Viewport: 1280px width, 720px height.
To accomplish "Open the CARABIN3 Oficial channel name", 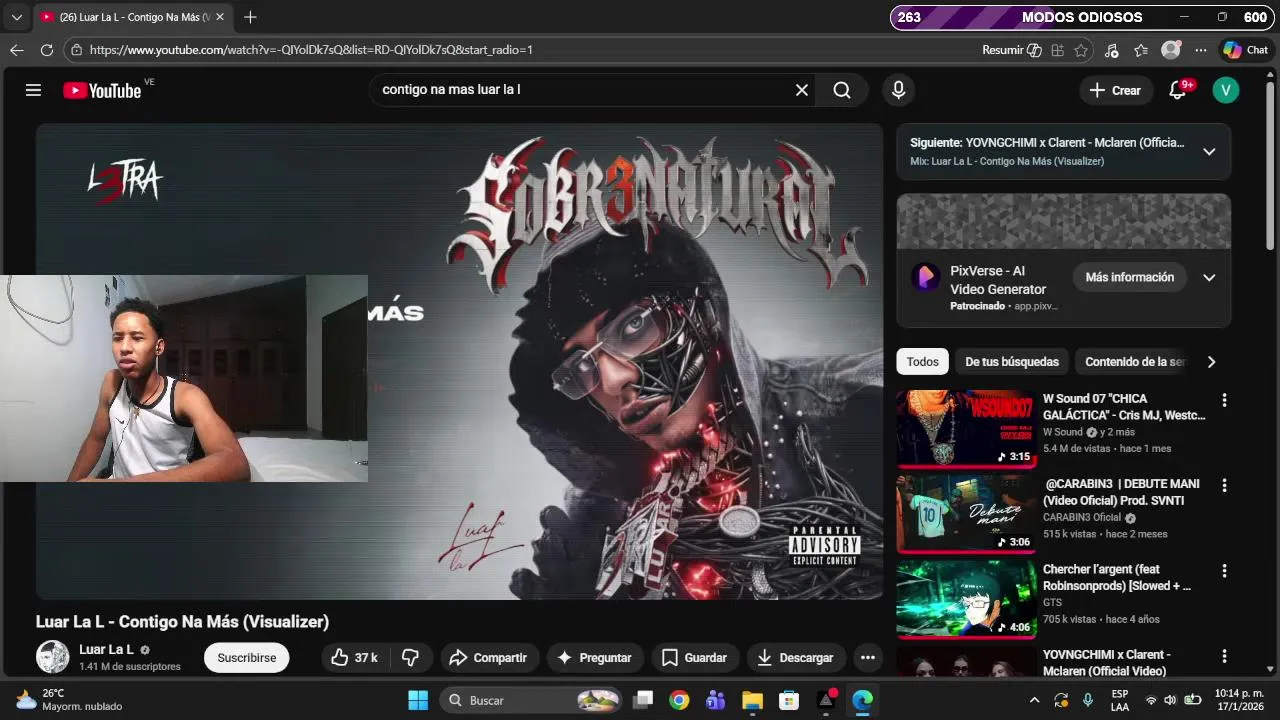I will point(1082,518).
